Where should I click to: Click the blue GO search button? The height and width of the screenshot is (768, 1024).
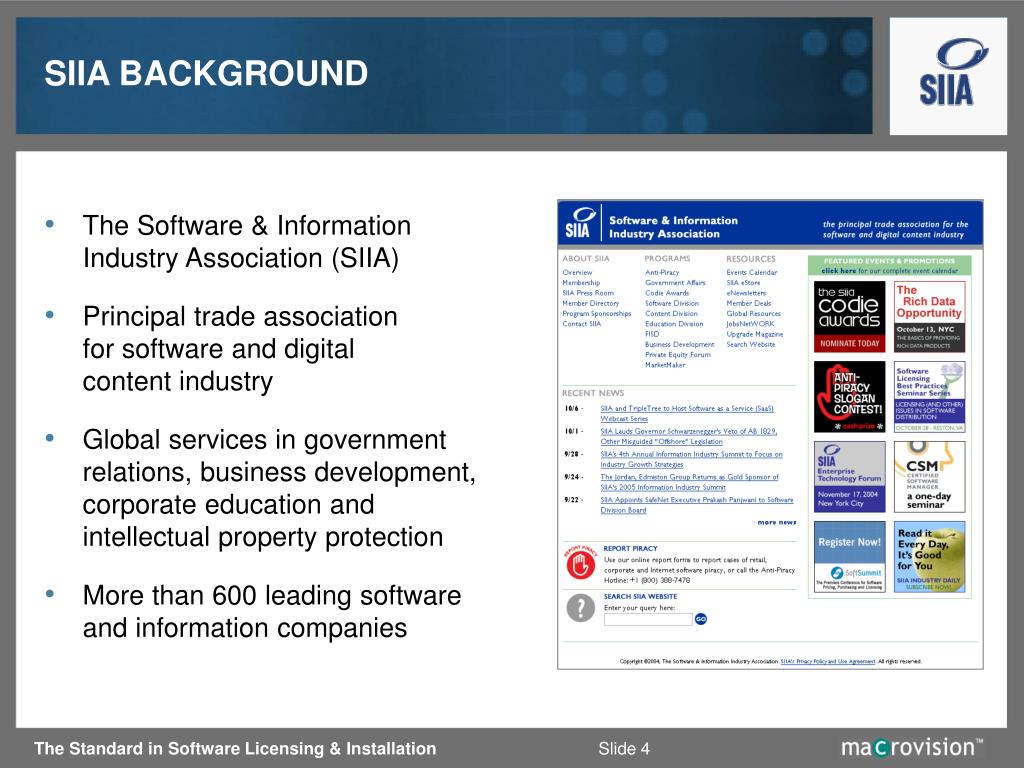[x=701, y=619]
